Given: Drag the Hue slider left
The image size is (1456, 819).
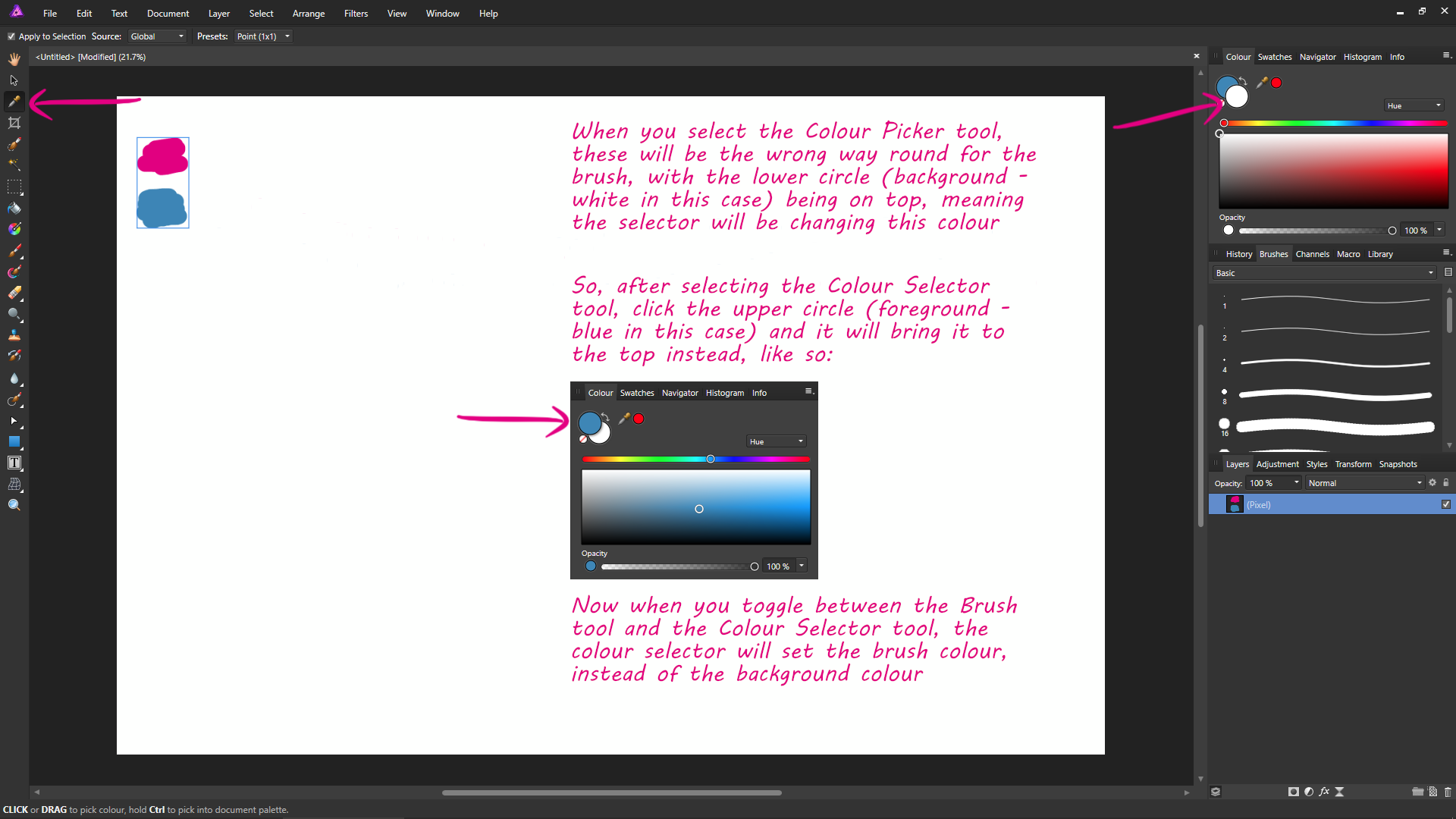Looking at the screenshot, I should tap(1223, 123).
